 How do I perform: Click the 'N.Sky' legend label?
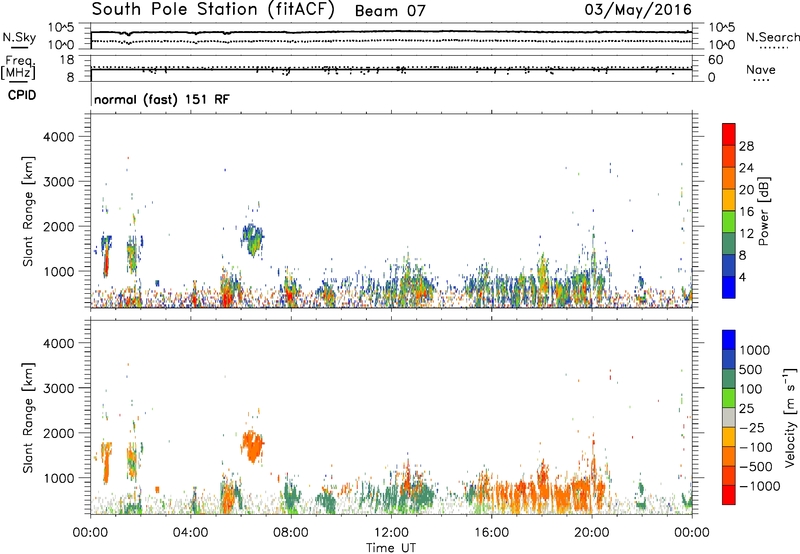coord(19,37)
